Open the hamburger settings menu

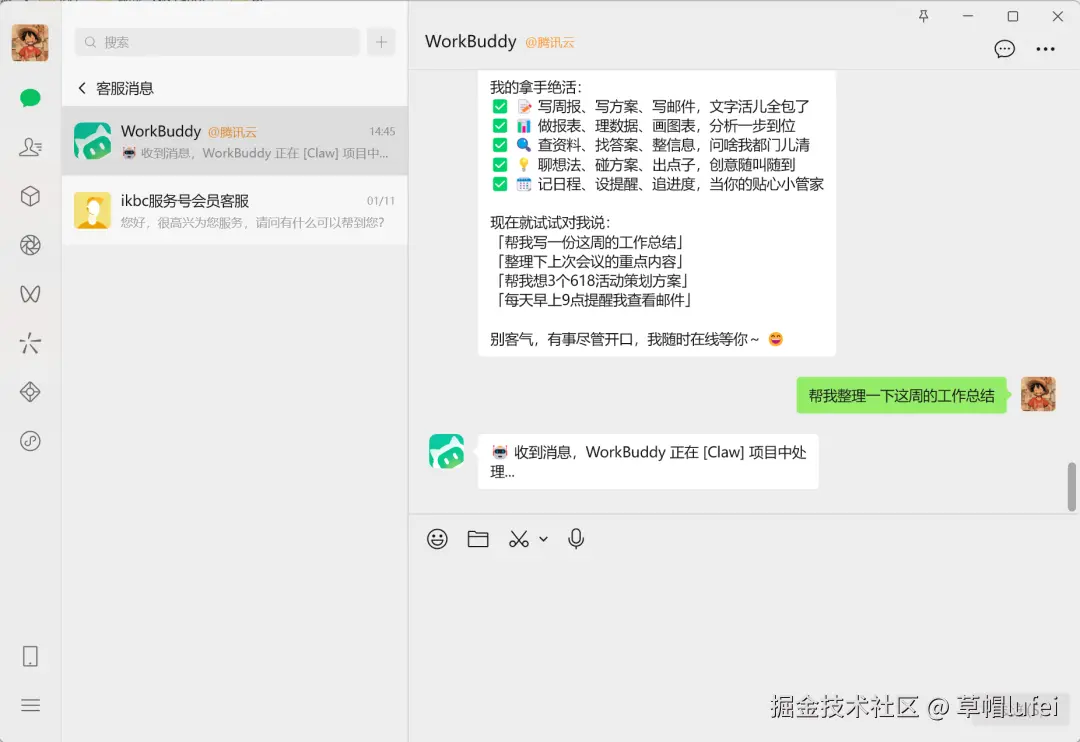pos(30,705)
